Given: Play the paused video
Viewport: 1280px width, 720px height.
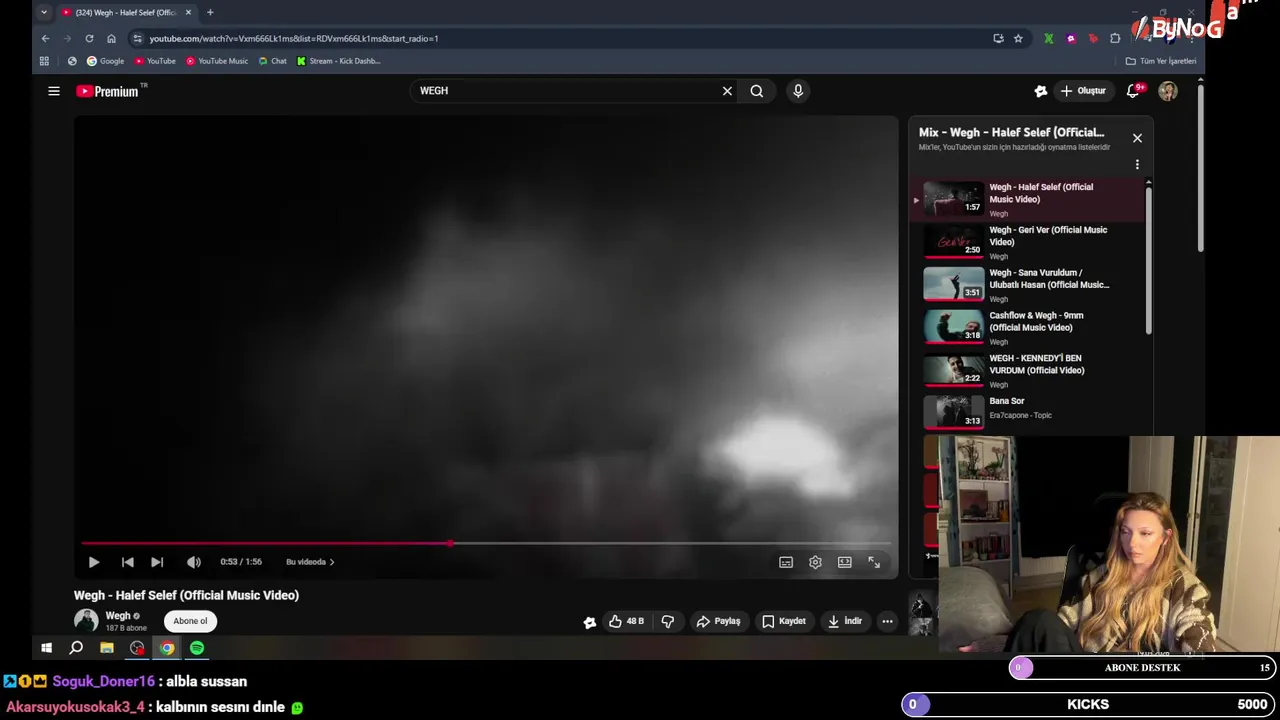Looking at the screenshot, I should click(94, 562).
